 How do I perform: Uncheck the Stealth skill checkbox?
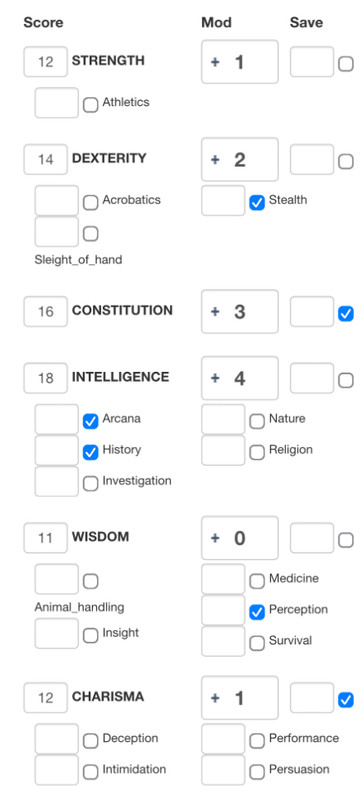257,203
